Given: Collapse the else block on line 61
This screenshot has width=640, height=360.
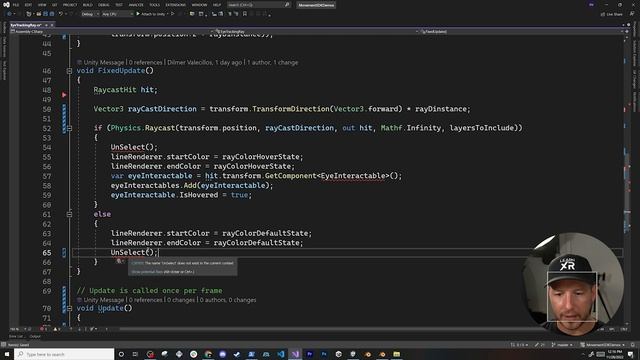Looking at the screenshot, I should pos(69,214).
